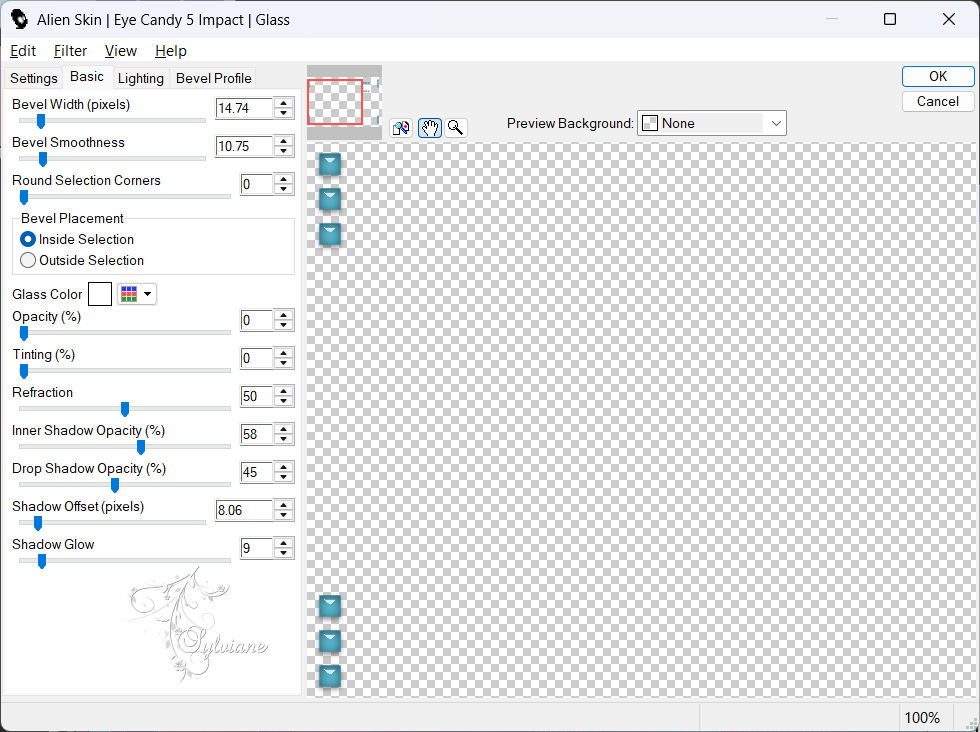Increase Inner Shadow Opacity with up spinner
Image resolution: width=980 pixels, height=732 pixels.
point(284,429)
